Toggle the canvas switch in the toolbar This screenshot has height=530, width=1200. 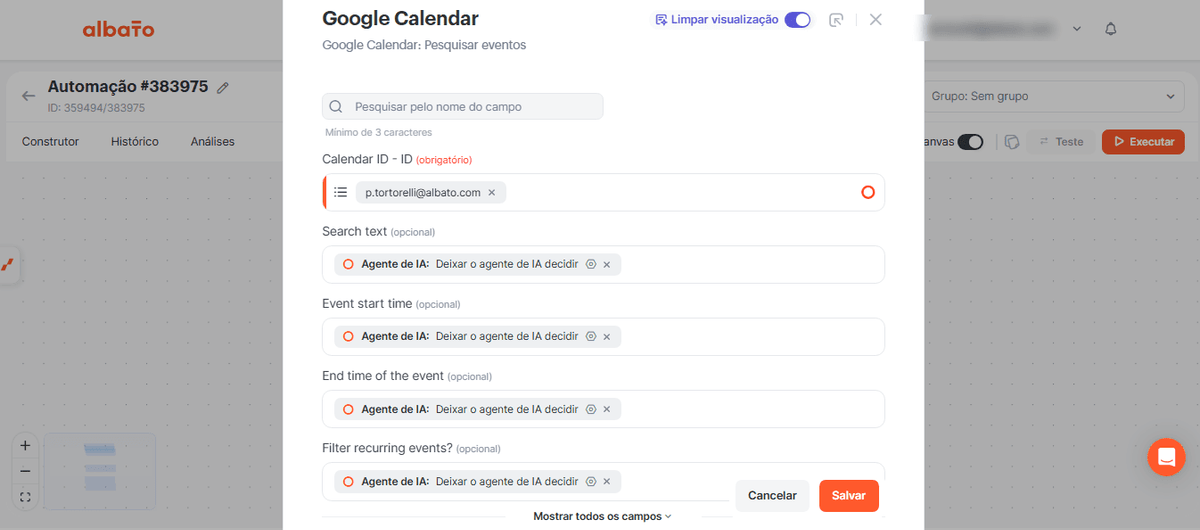click(x=970, y=142)
